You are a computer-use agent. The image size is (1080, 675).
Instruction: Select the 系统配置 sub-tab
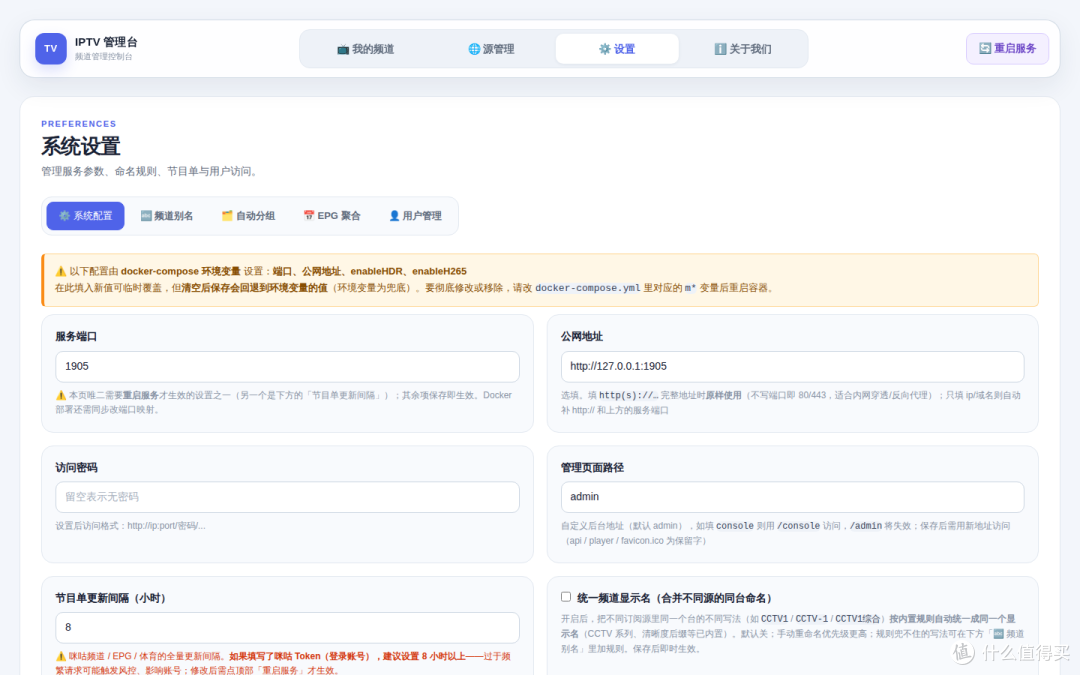(x=85, y=216)
